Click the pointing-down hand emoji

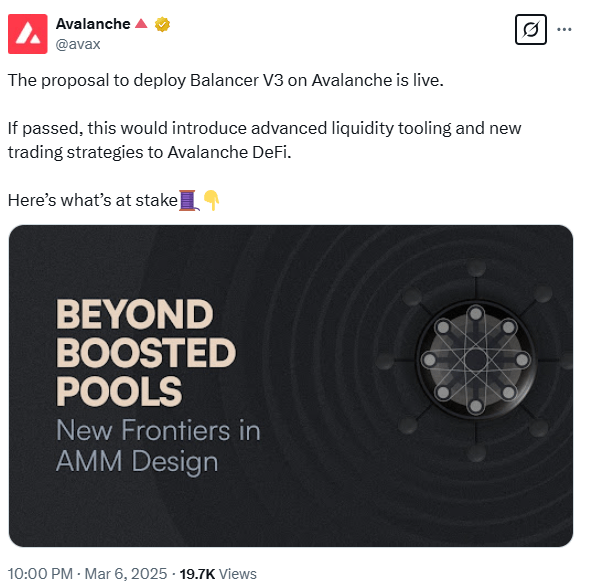[x=211, y=200]
